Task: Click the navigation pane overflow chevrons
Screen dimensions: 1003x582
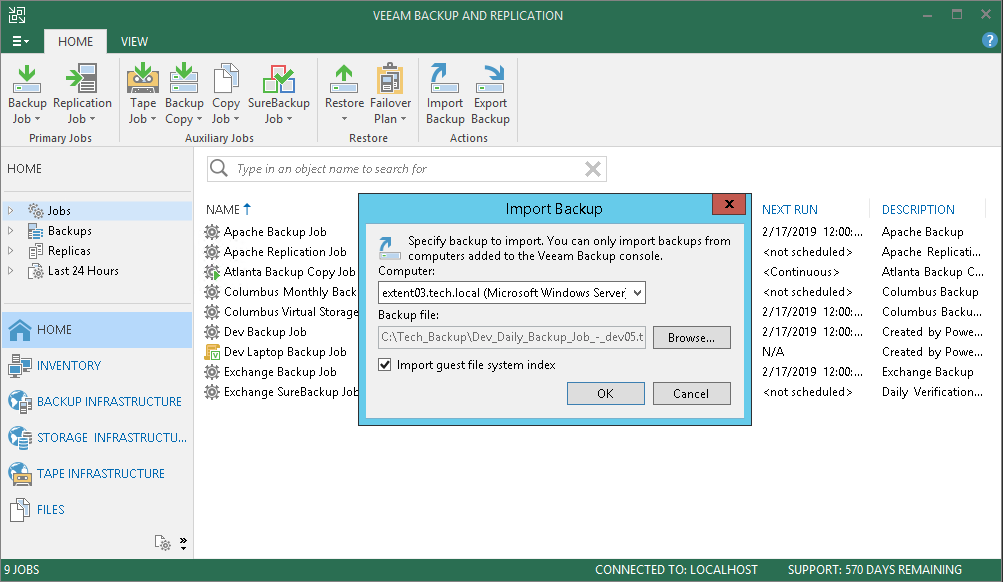Action: (184, 544)
